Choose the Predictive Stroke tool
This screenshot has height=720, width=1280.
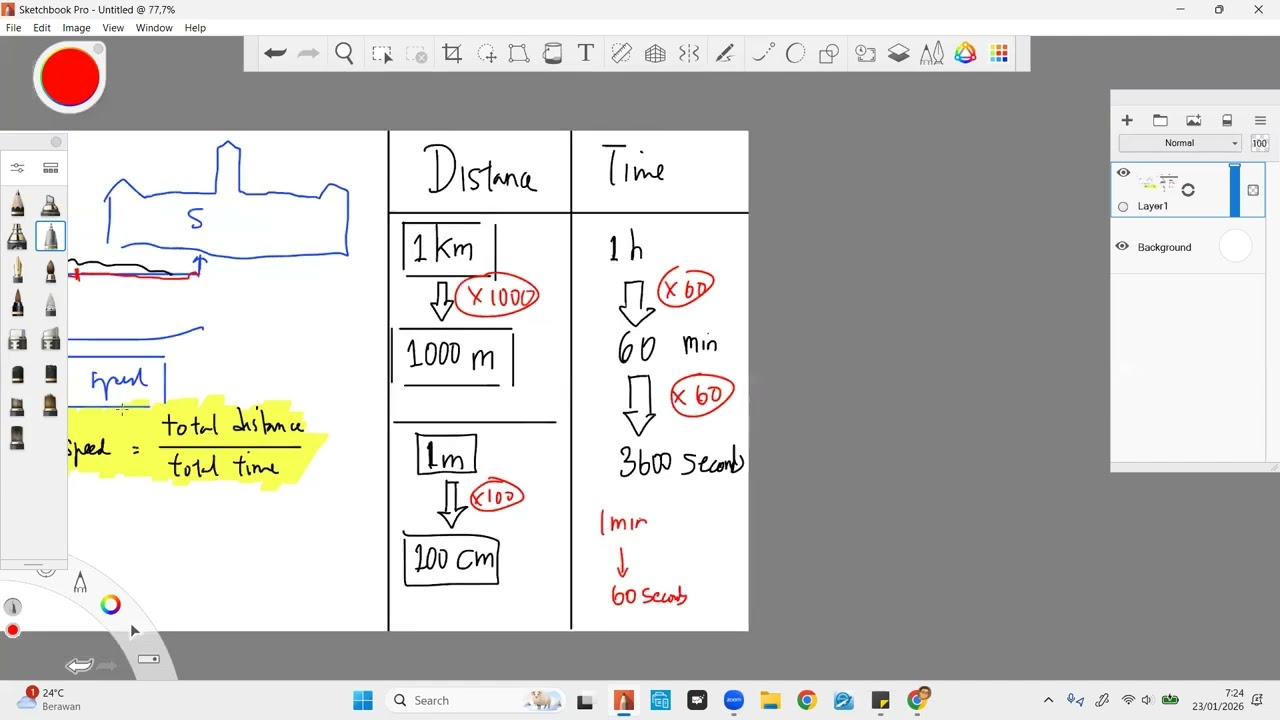click(x=763, y=54)
